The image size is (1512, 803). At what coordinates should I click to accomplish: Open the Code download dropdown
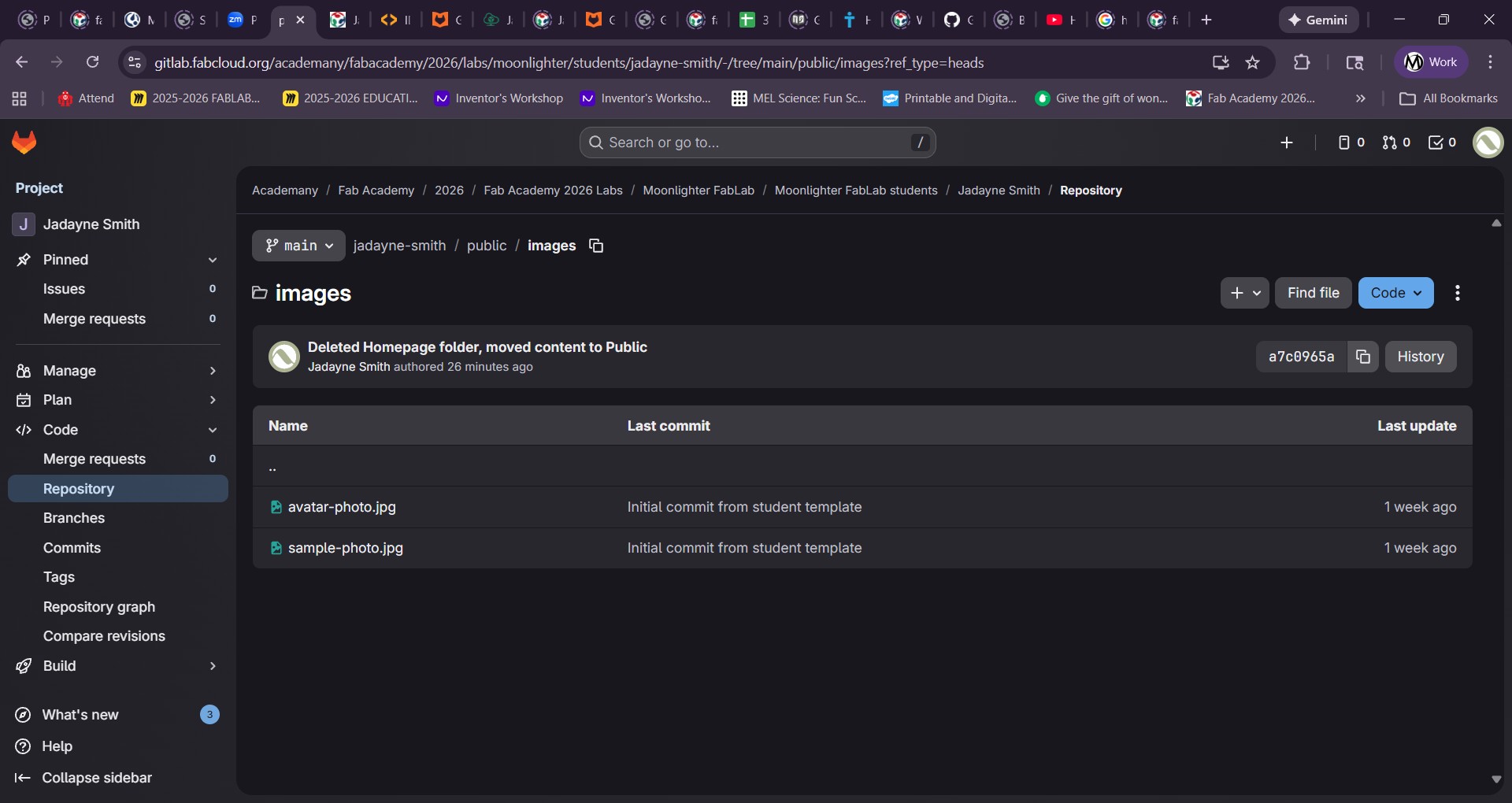(x=1395, y=293)
